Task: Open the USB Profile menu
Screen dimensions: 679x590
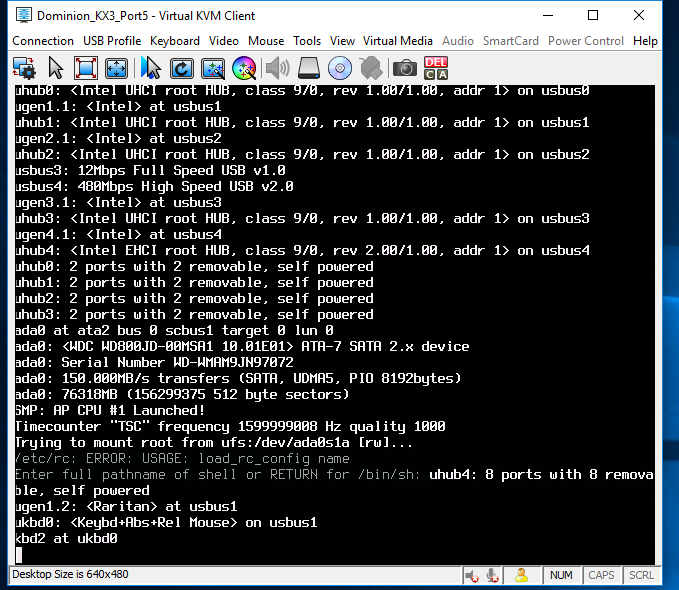Action: 111,41
